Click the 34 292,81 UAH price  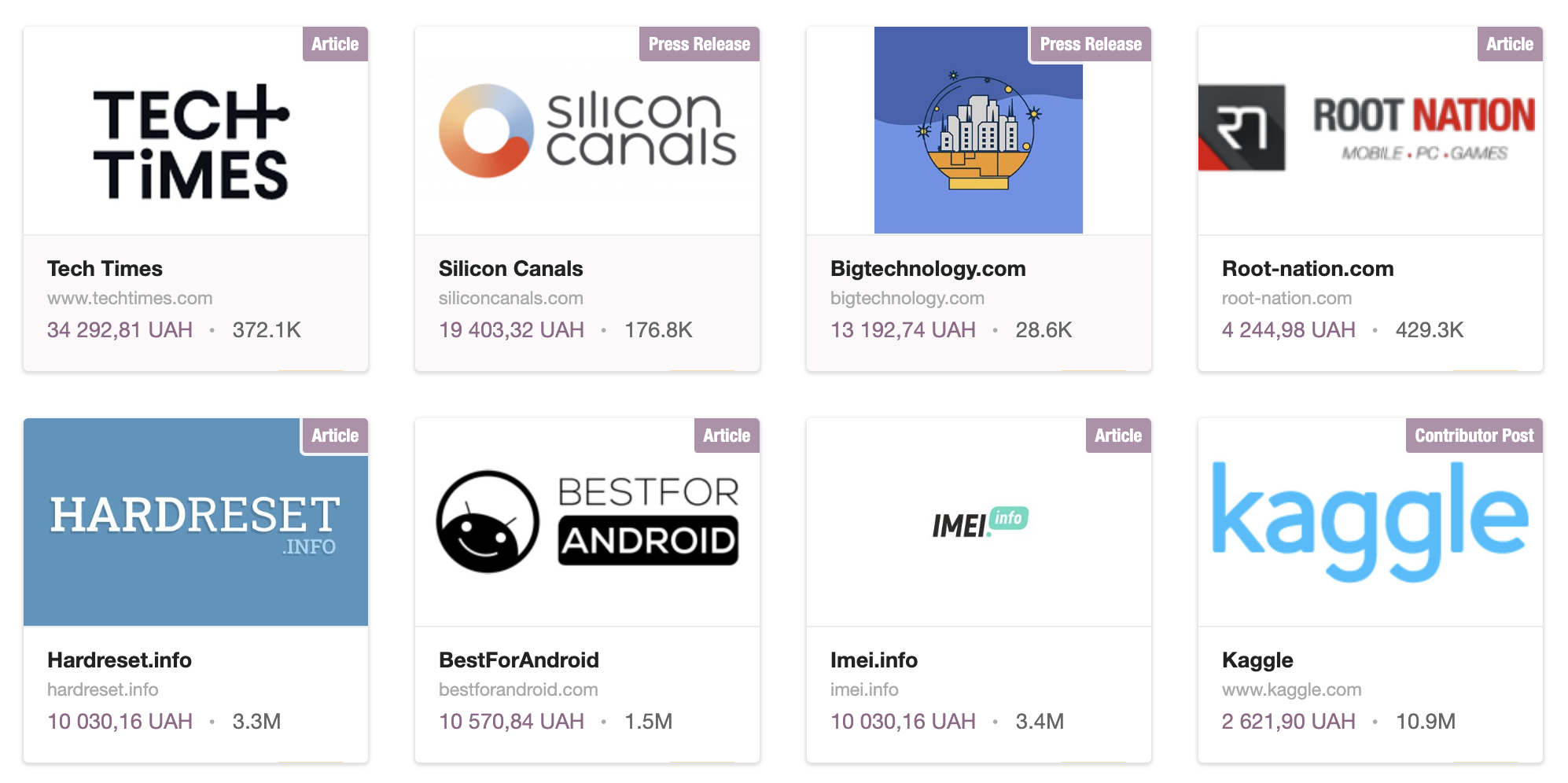coord(120,330)
